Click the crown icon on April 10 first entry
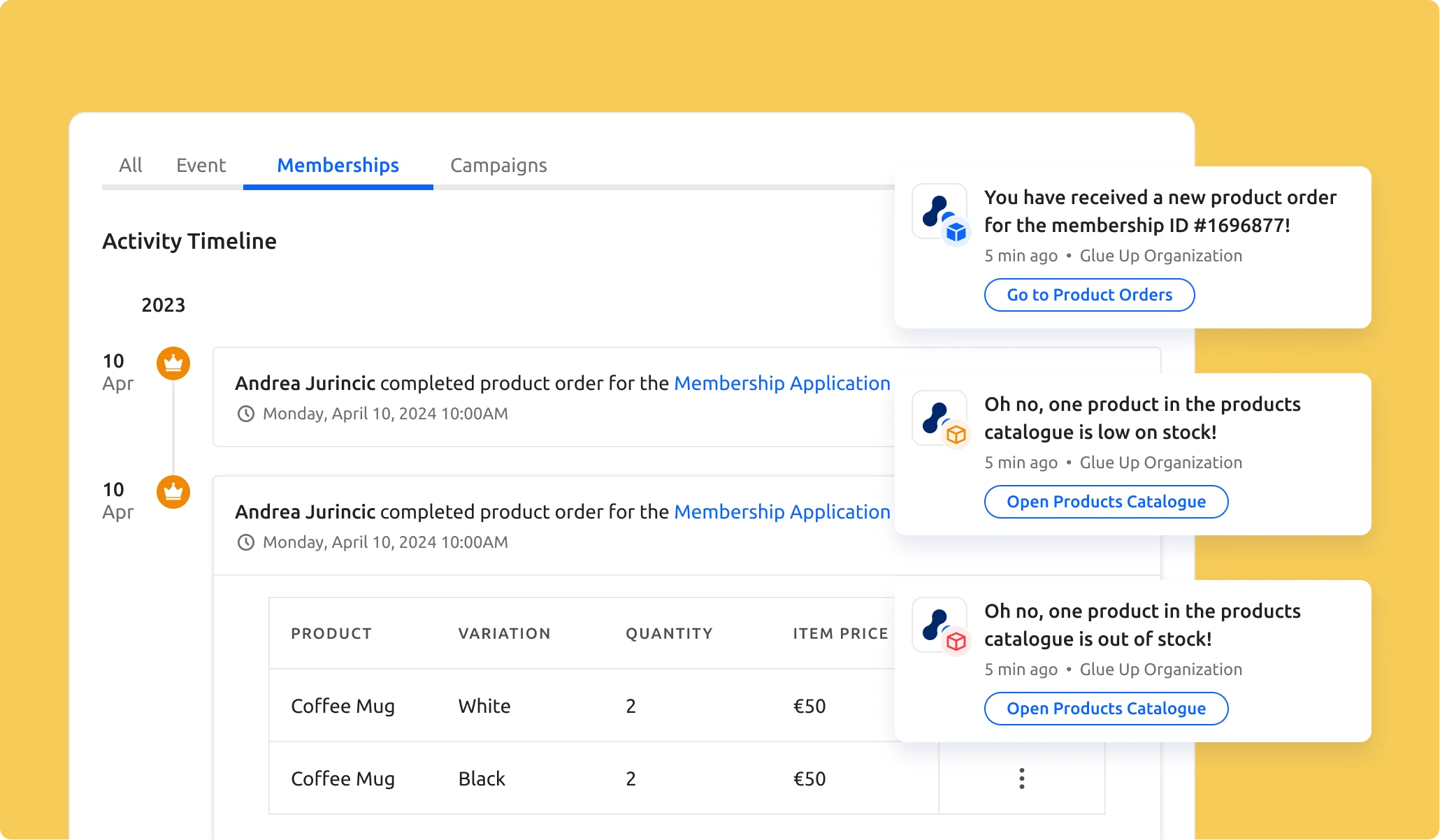This screenshot has height=840, width=1440. [175, 363]
